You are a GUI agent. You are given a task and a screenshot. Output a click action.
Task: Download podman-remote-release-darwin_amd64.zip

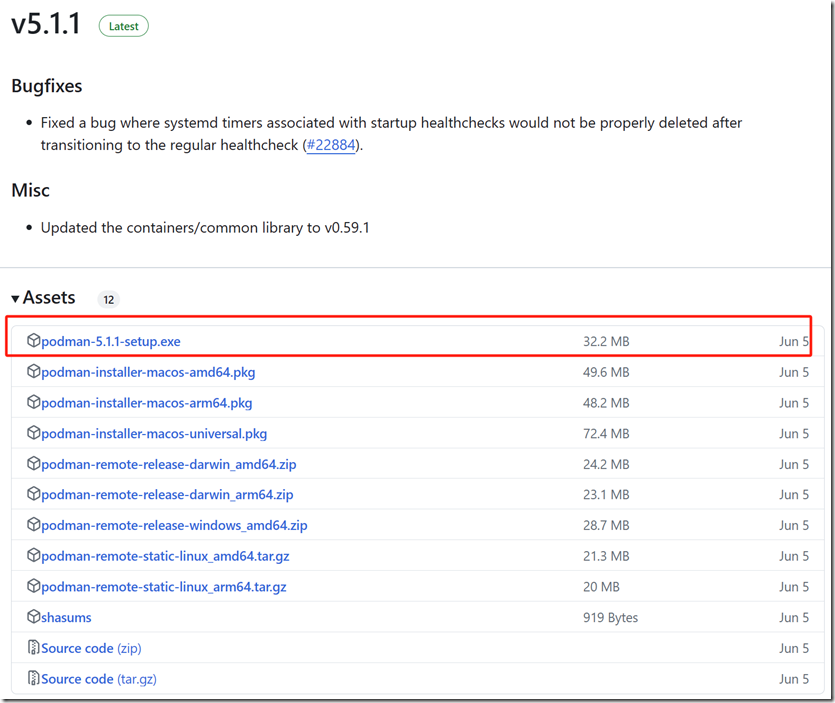click(168, 465)
